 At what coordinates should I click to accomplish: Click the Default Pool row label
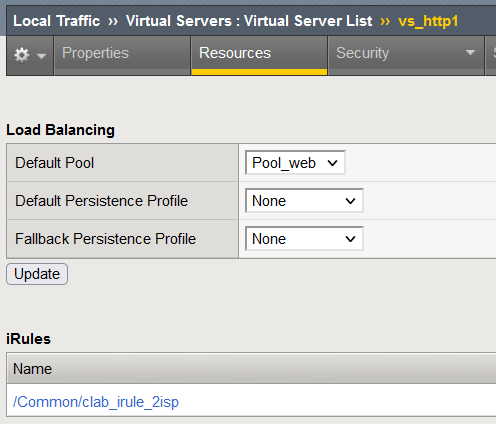click(55, 163)
